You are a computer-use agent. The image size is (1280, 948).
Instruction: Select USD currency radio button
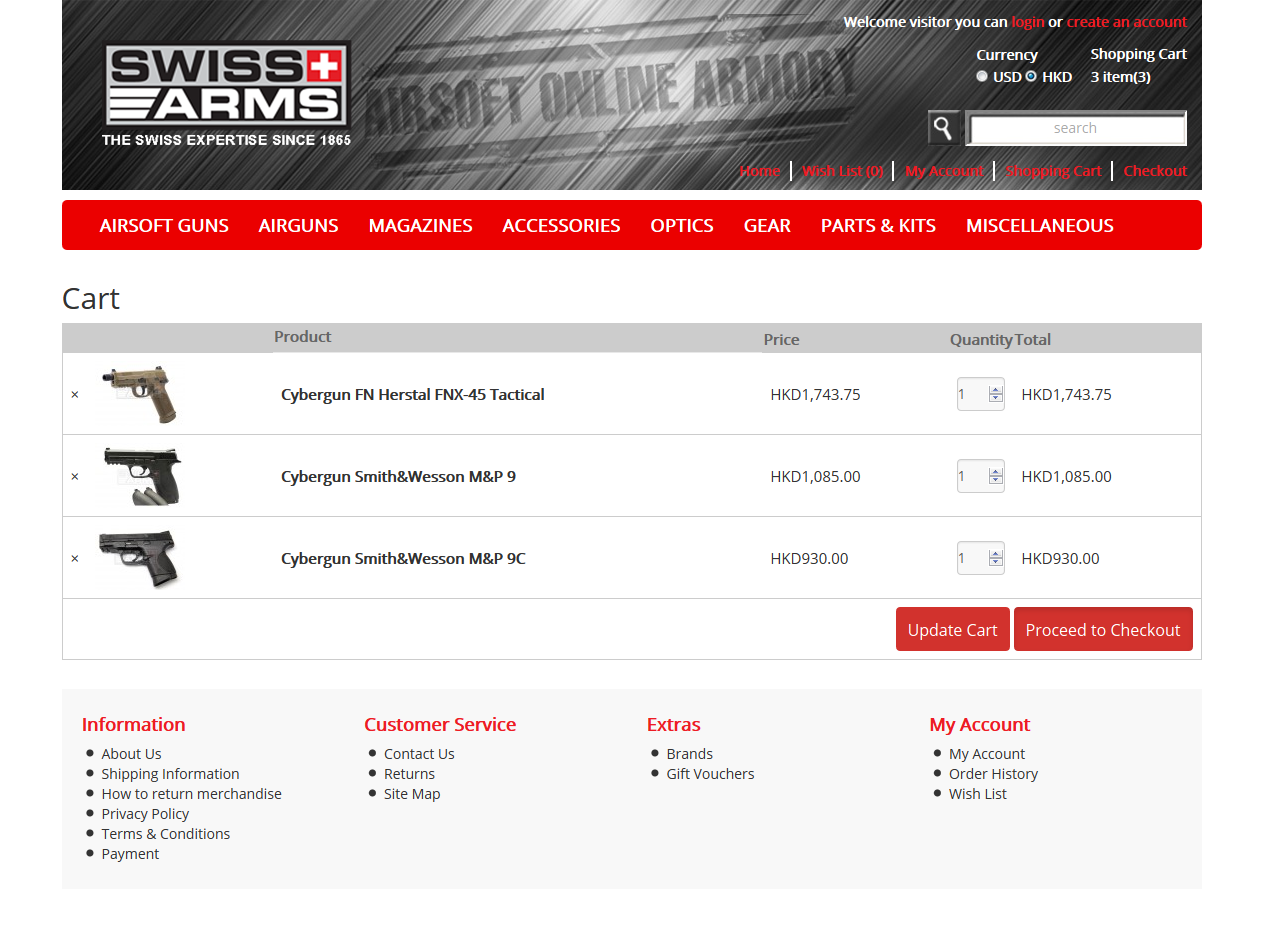[x=982, y=76]
